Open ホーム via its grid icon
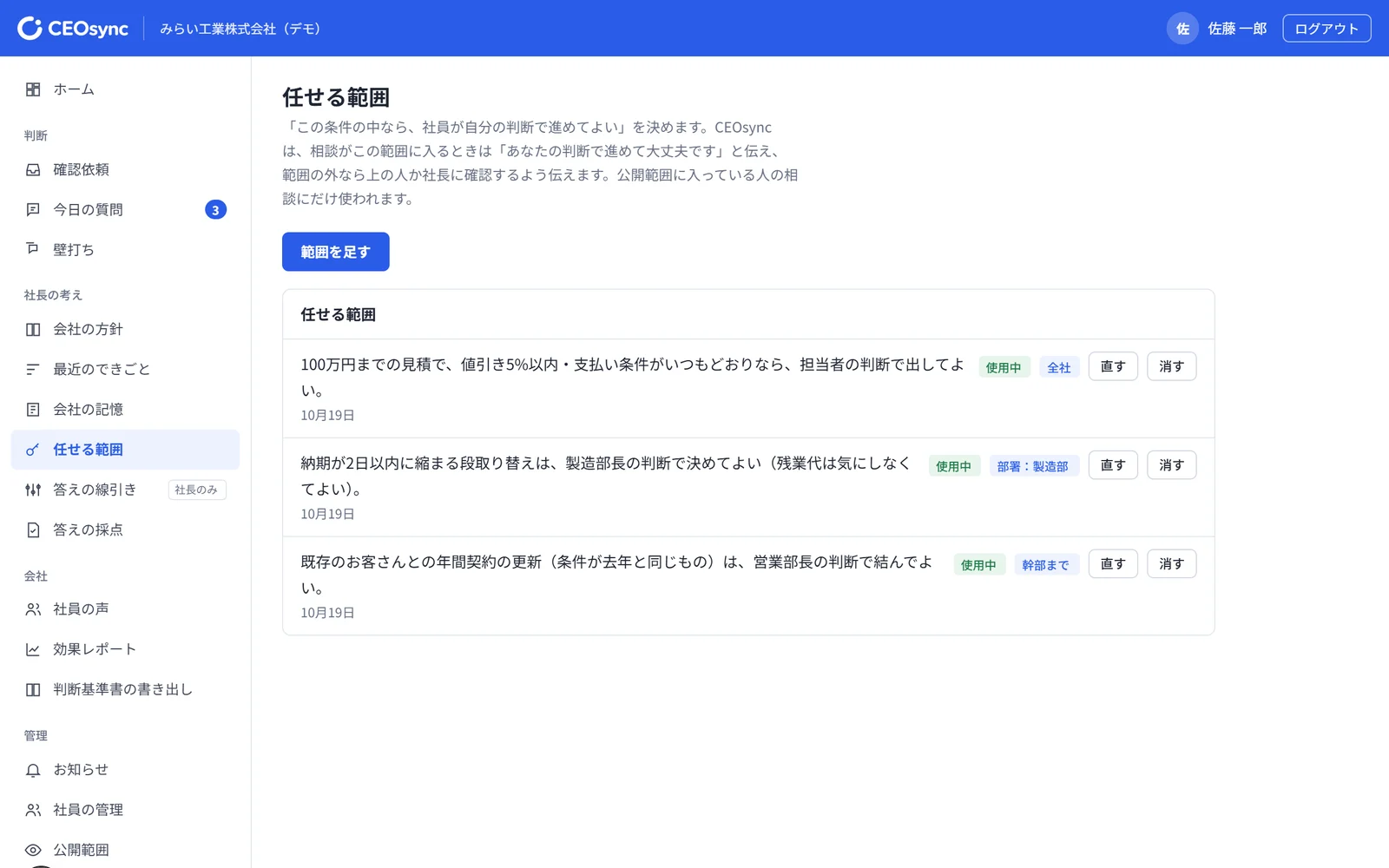 pyautogui.click(x=33, y=89)
